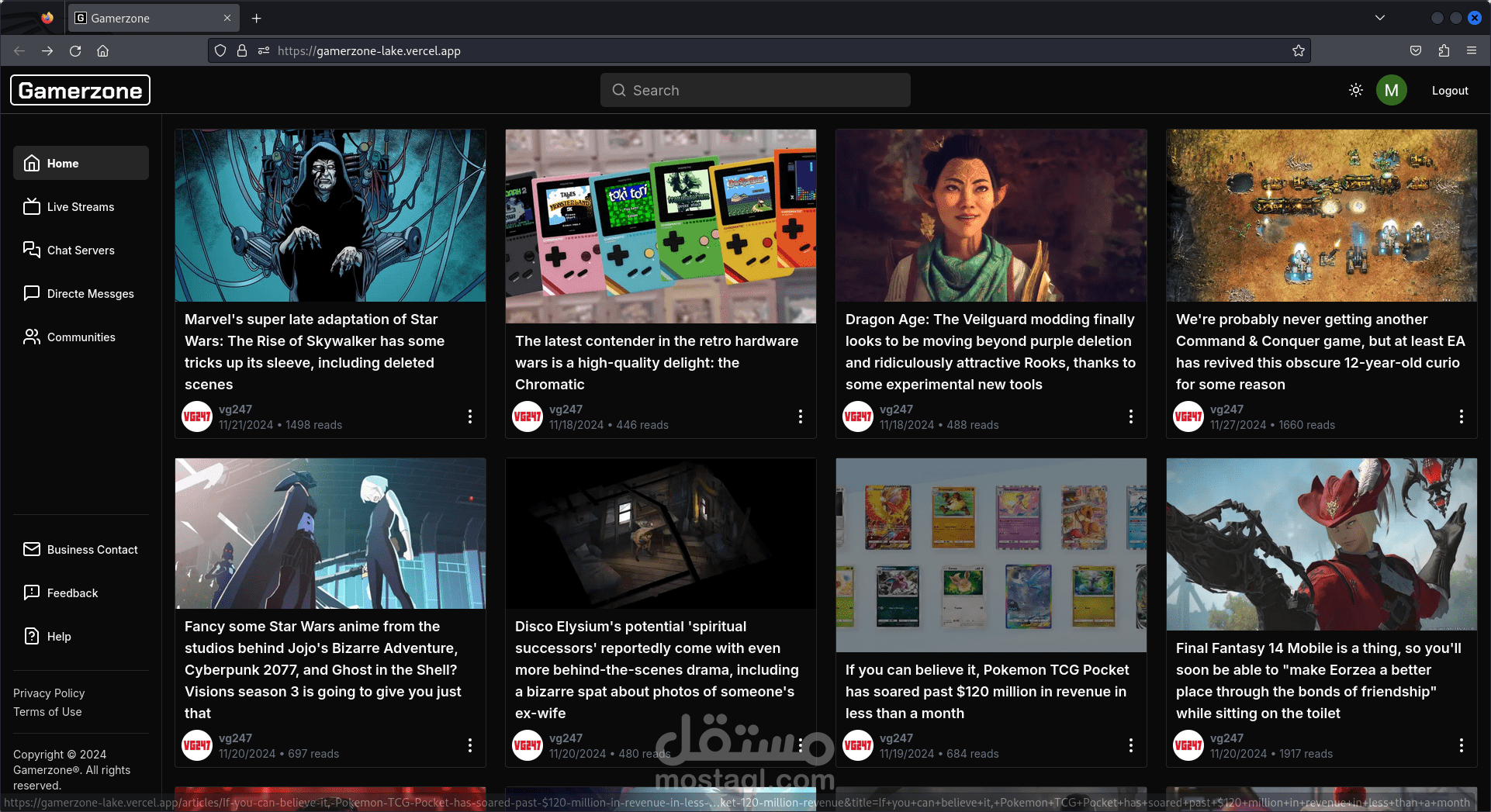Click the browser home button
1491x812 pixels.
[102, 50]
